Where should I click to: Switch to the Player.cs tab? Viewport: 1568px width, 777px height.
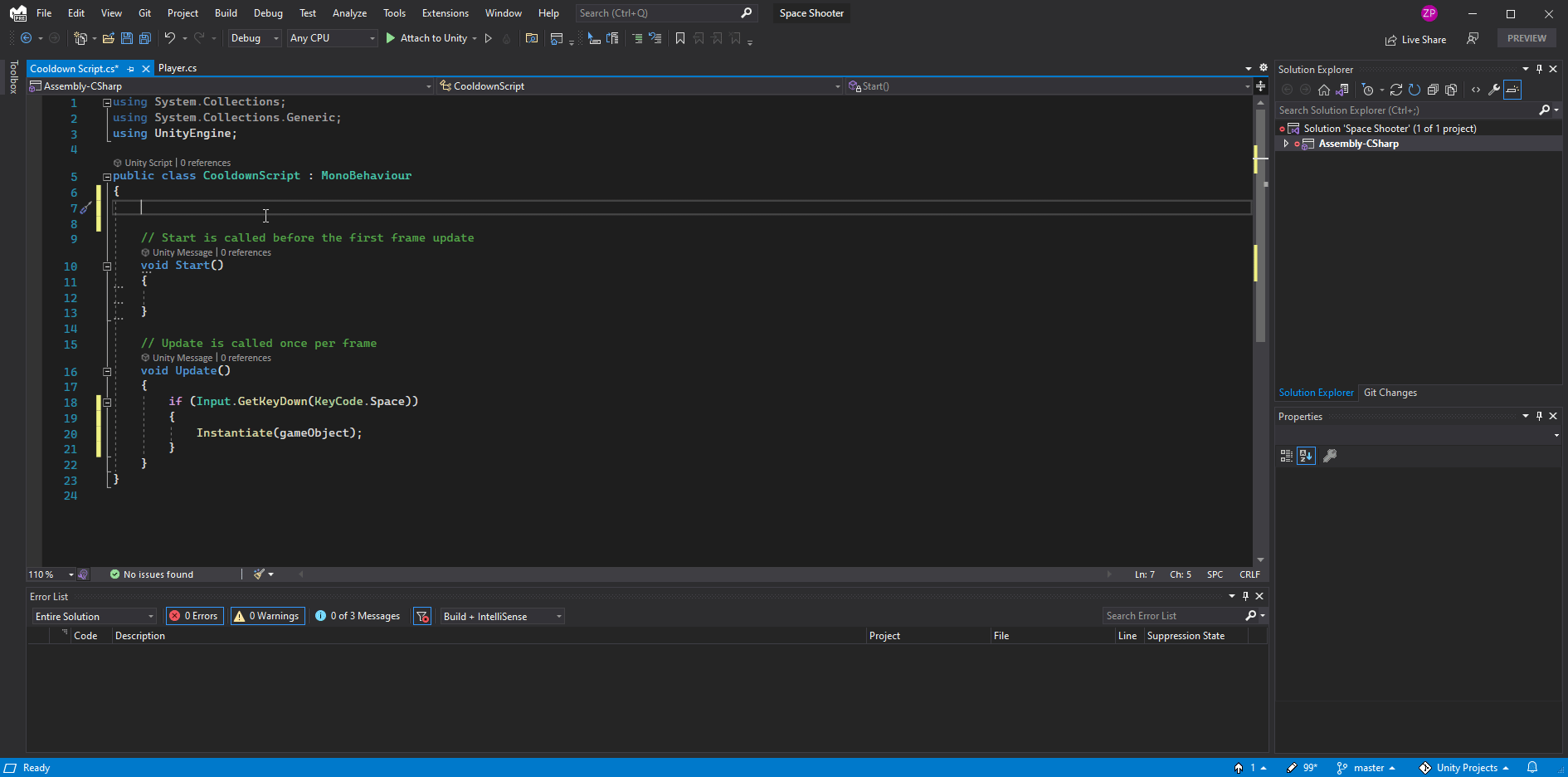177,68
